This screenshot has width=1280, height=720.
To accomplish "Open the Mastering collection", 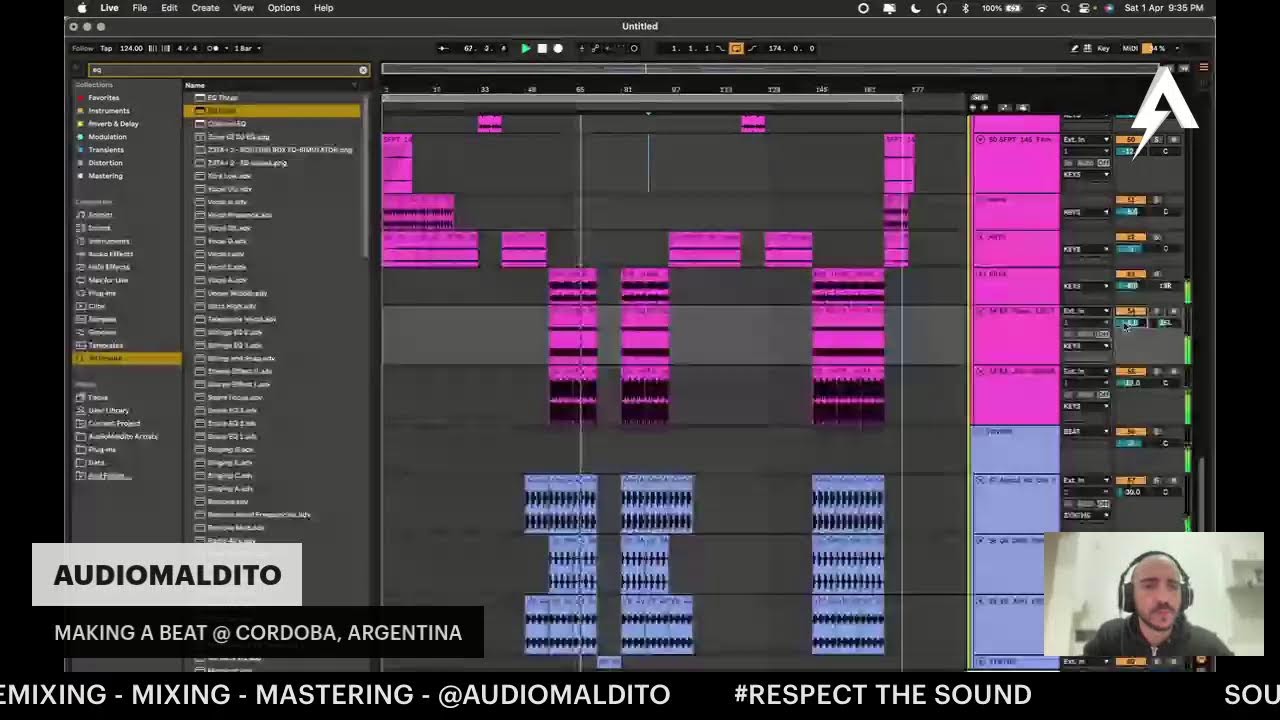I will pos(105,176).
